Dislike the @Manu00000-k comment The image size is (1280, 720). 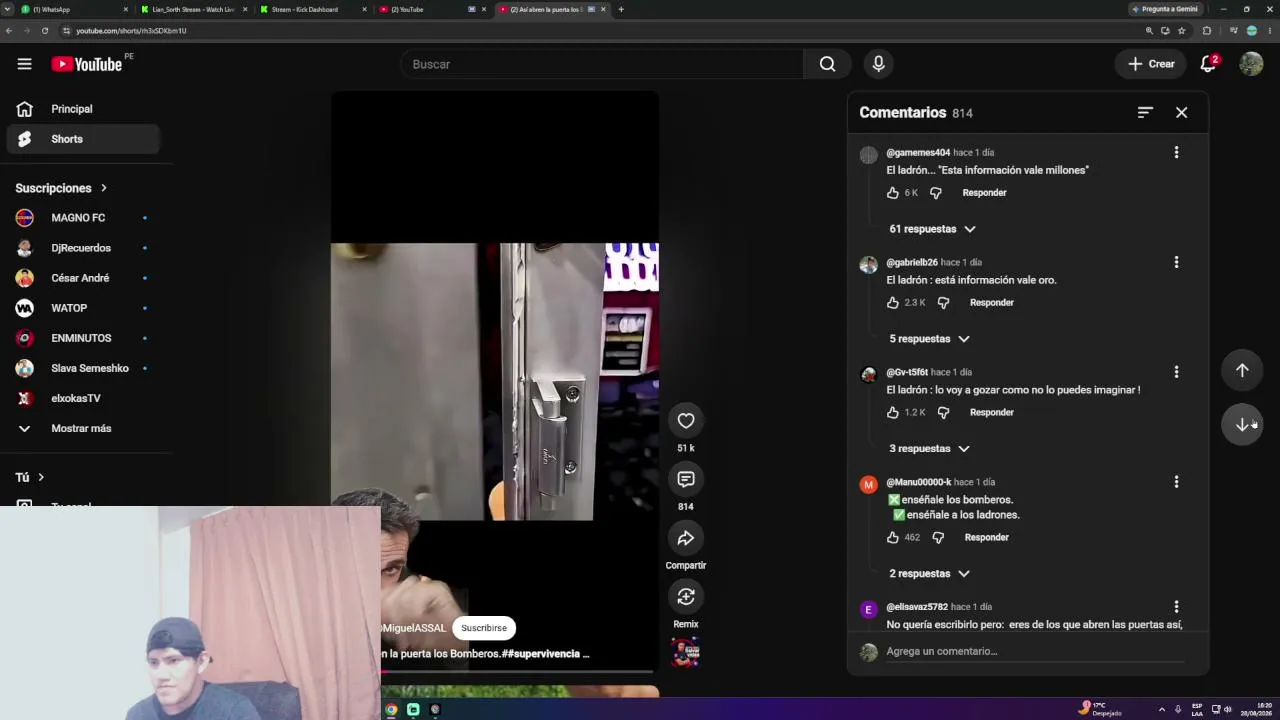tap(938, 538)
